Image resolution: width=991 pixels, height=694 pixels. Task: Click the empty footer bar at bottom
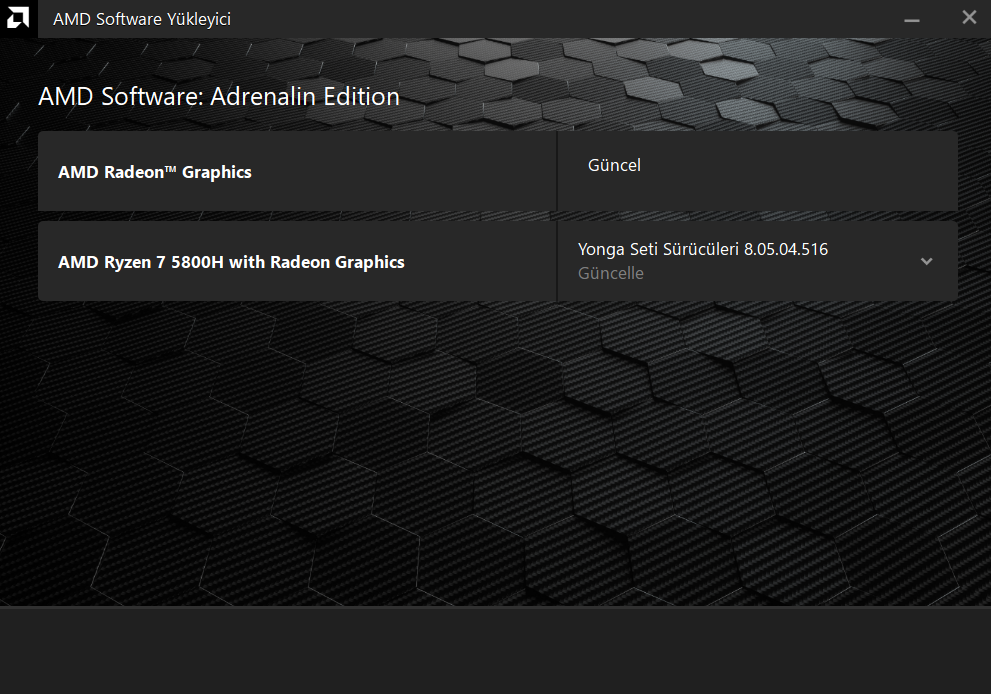coord(496,651)
